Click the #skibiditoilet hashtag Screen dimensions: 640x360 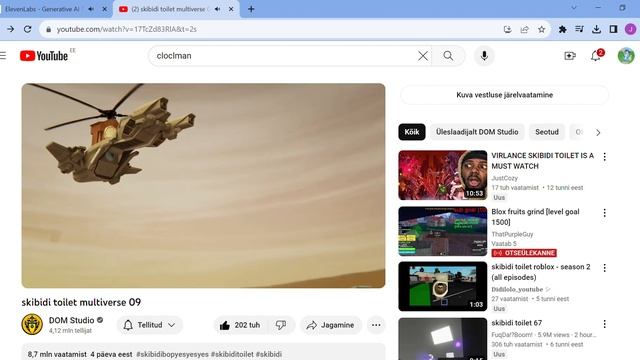point(232,354)
